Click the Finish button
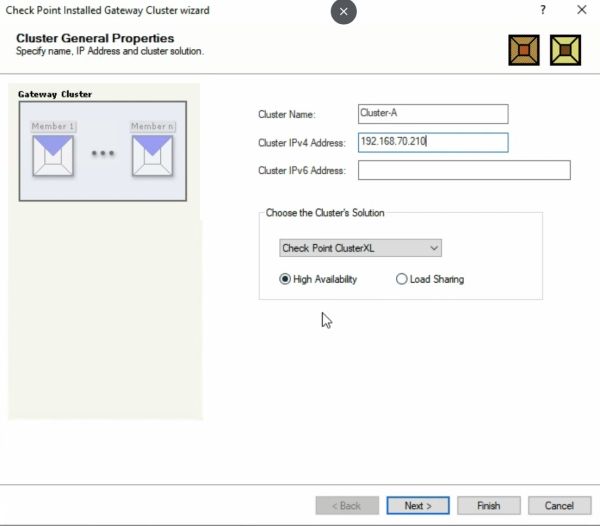Viewport: 600px width, 526px height. point(489,505)
